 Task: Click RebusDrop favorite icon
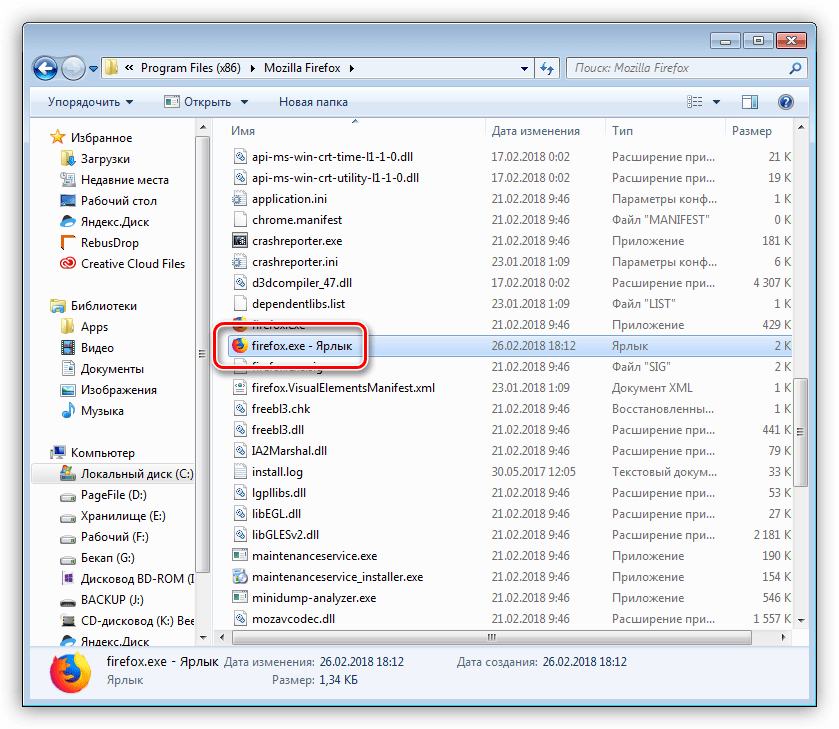click(68, 242)
